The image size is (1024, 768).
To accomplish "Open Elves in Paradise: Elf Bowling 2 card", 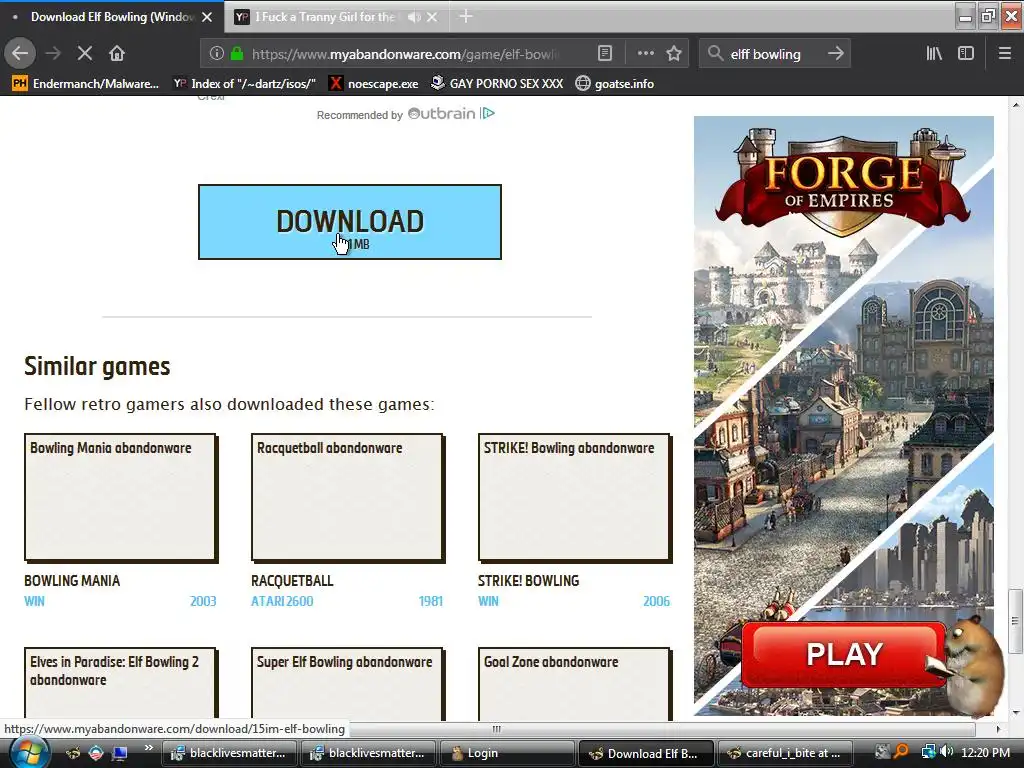I will tap(120, 683).
